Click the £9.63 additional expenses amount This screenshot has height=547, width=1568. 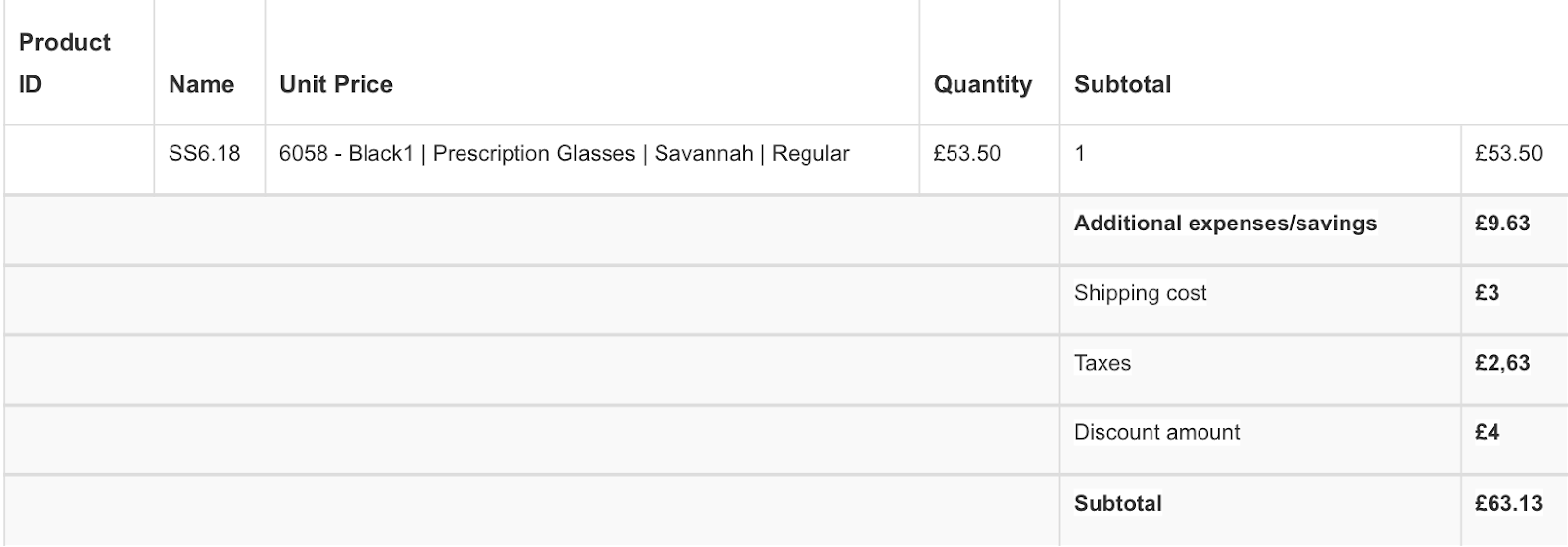coord(1501,224)
